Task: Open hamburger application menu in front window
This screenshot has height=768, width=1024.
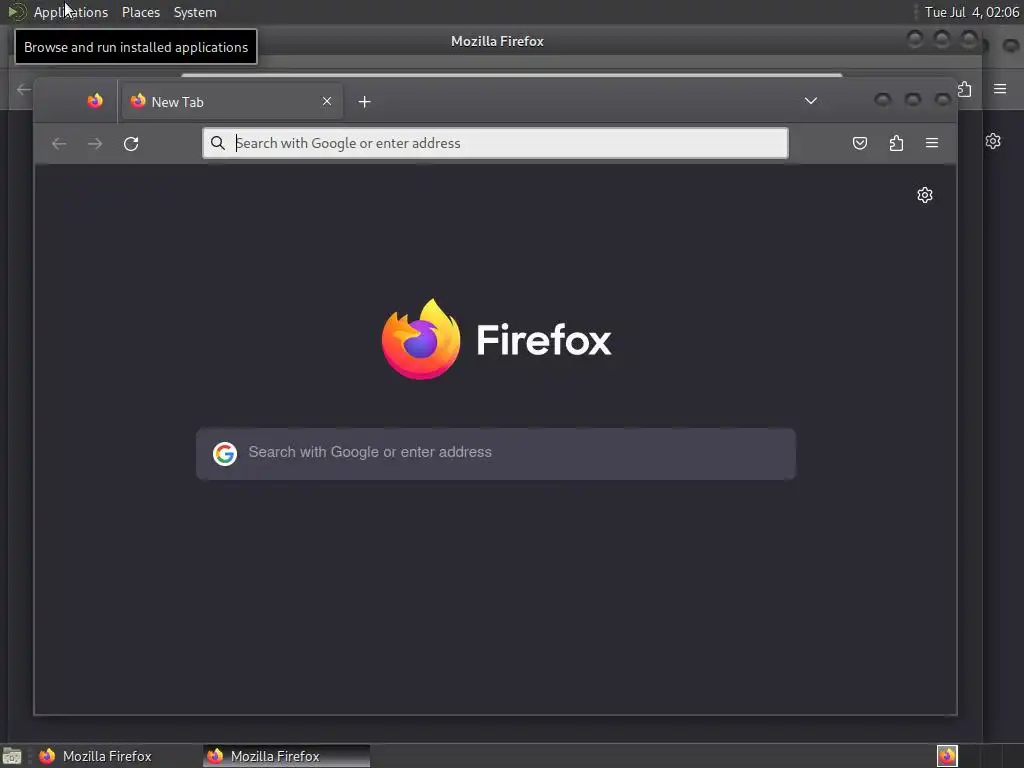Action: click(932, 143)
